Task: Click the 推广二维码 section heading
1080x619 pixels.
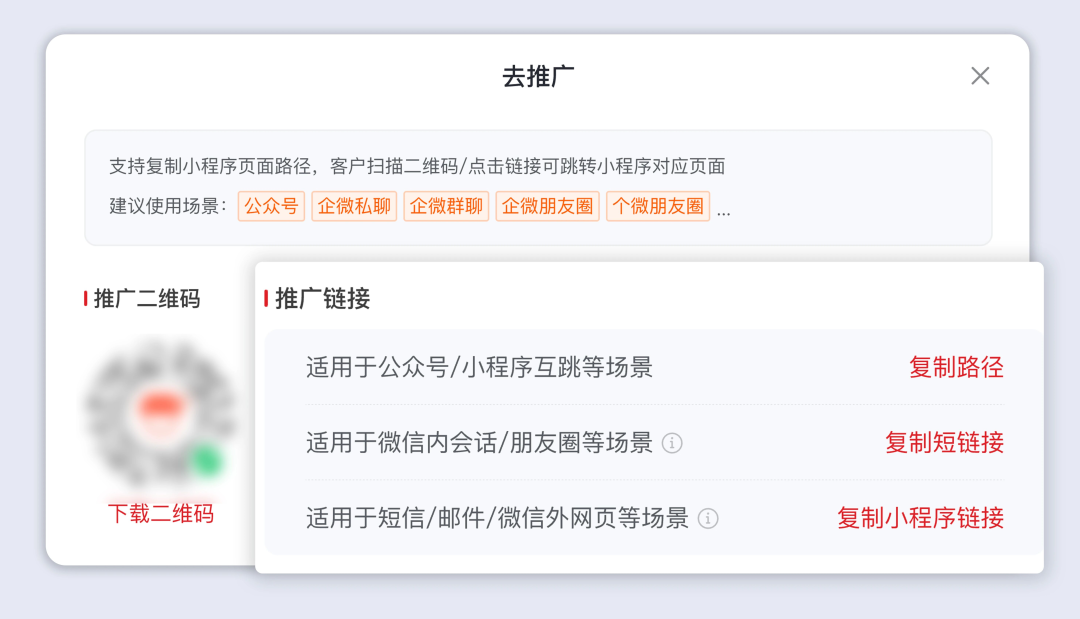Action: coord(146,298)
